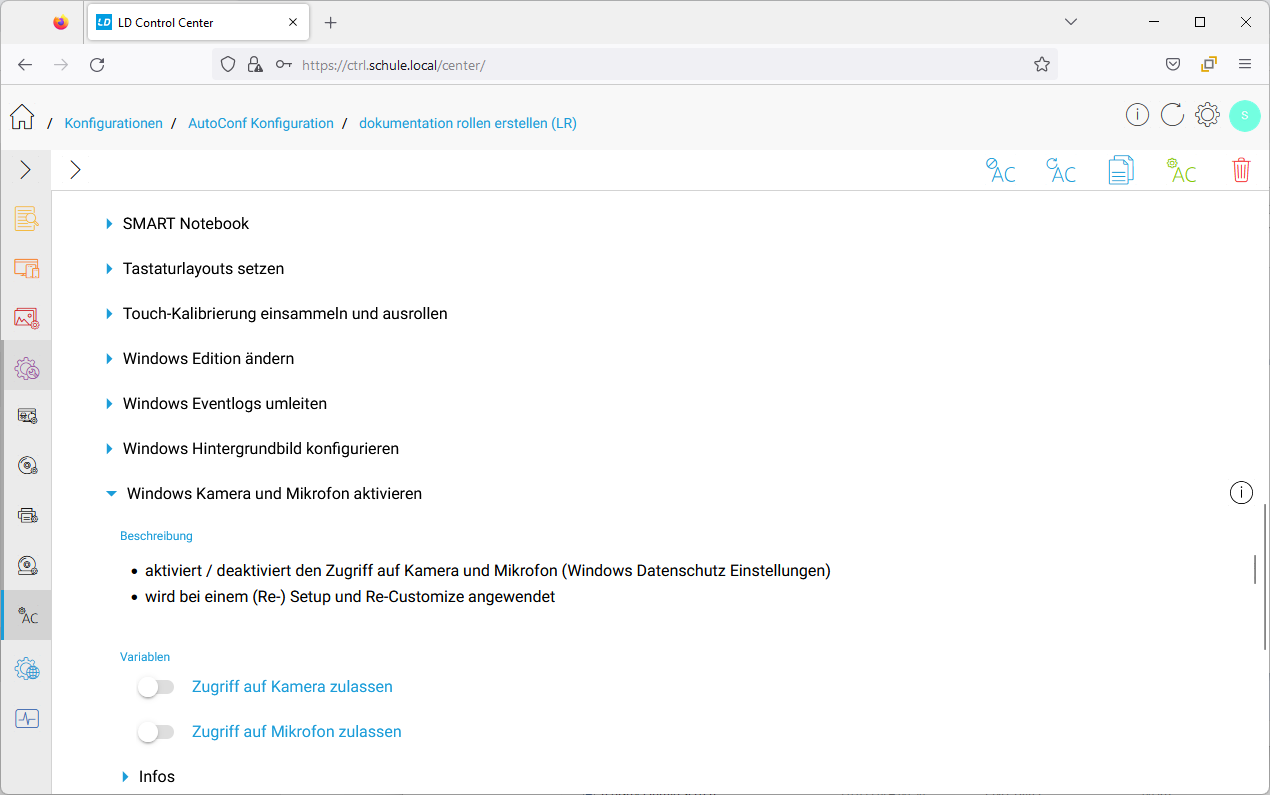1270x795 pixels.
Task: Select the AC AutoConf sidebar icon
Action: pos(27,616)
